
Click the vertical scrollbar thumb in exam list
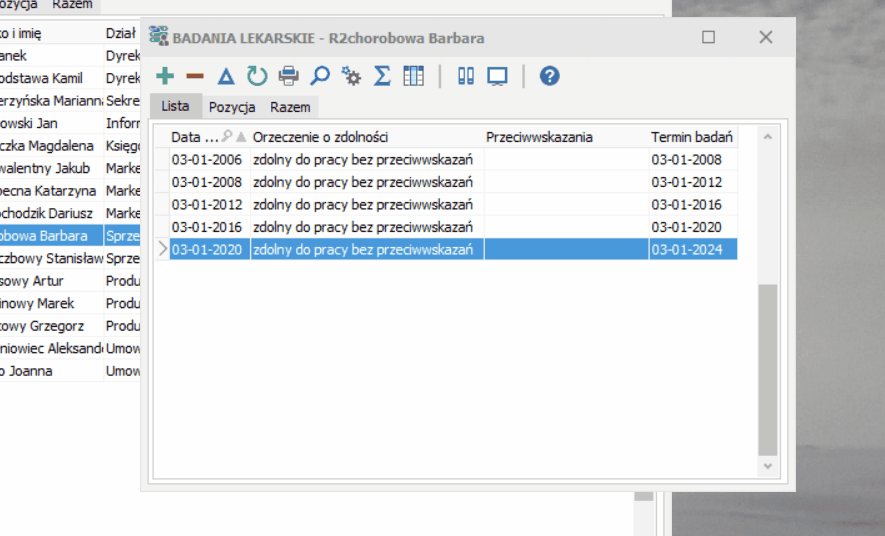point(768,370)
